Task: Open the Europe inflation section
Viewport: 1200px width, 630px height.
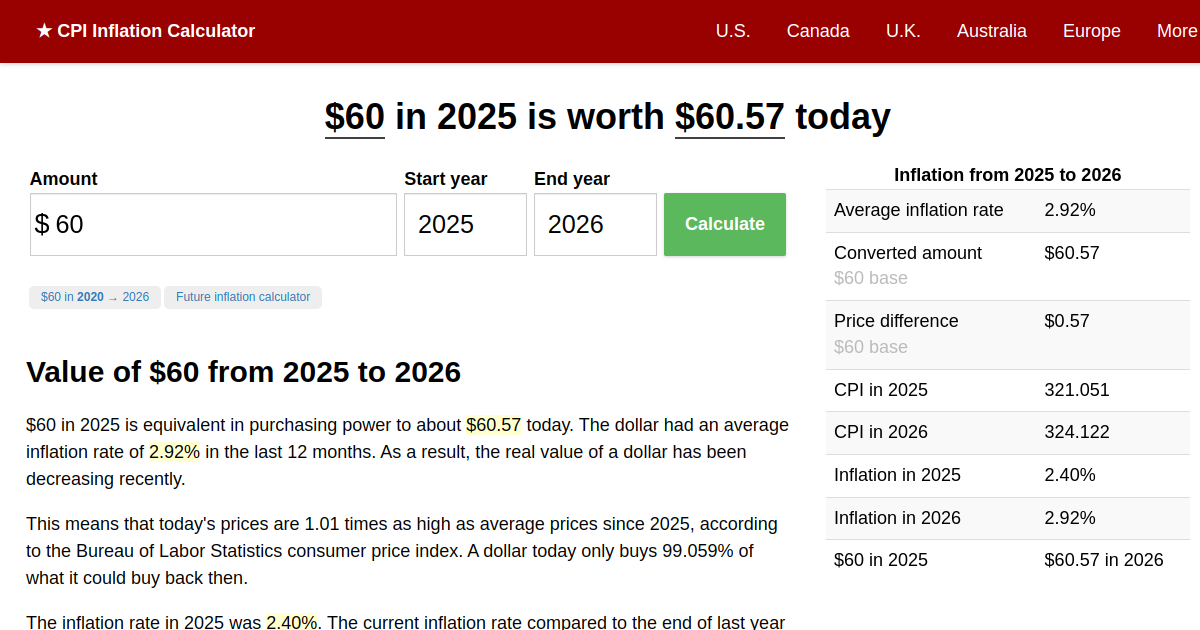Action: (x=1091, y=31)
